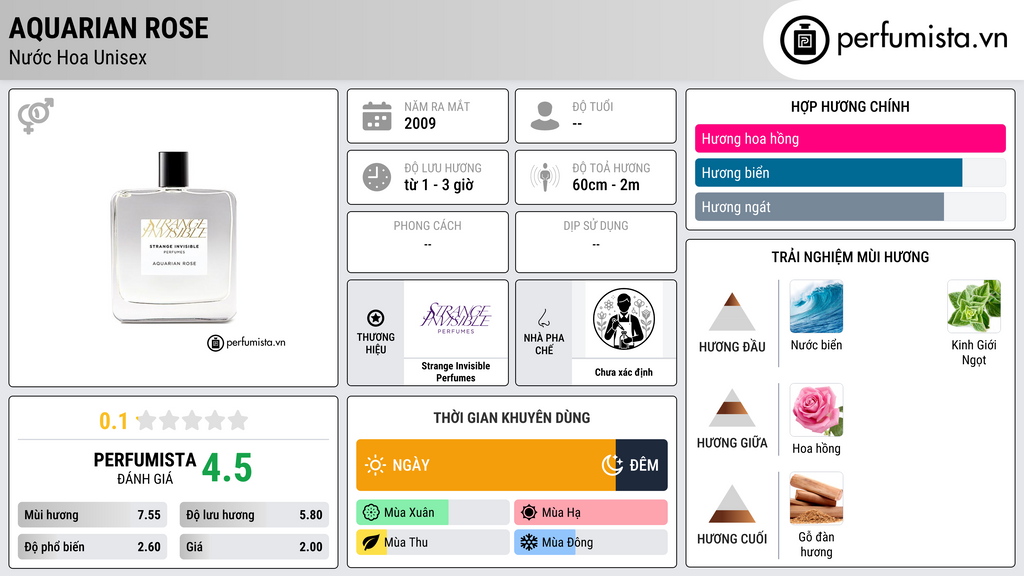
Task: Click the snowflake icon in Mùa Đông
Action: click(529, 542)
